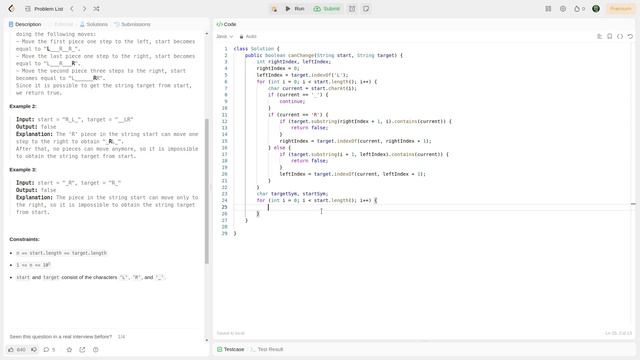
Task: Open the settings gear icon
Action: [563, 9]
